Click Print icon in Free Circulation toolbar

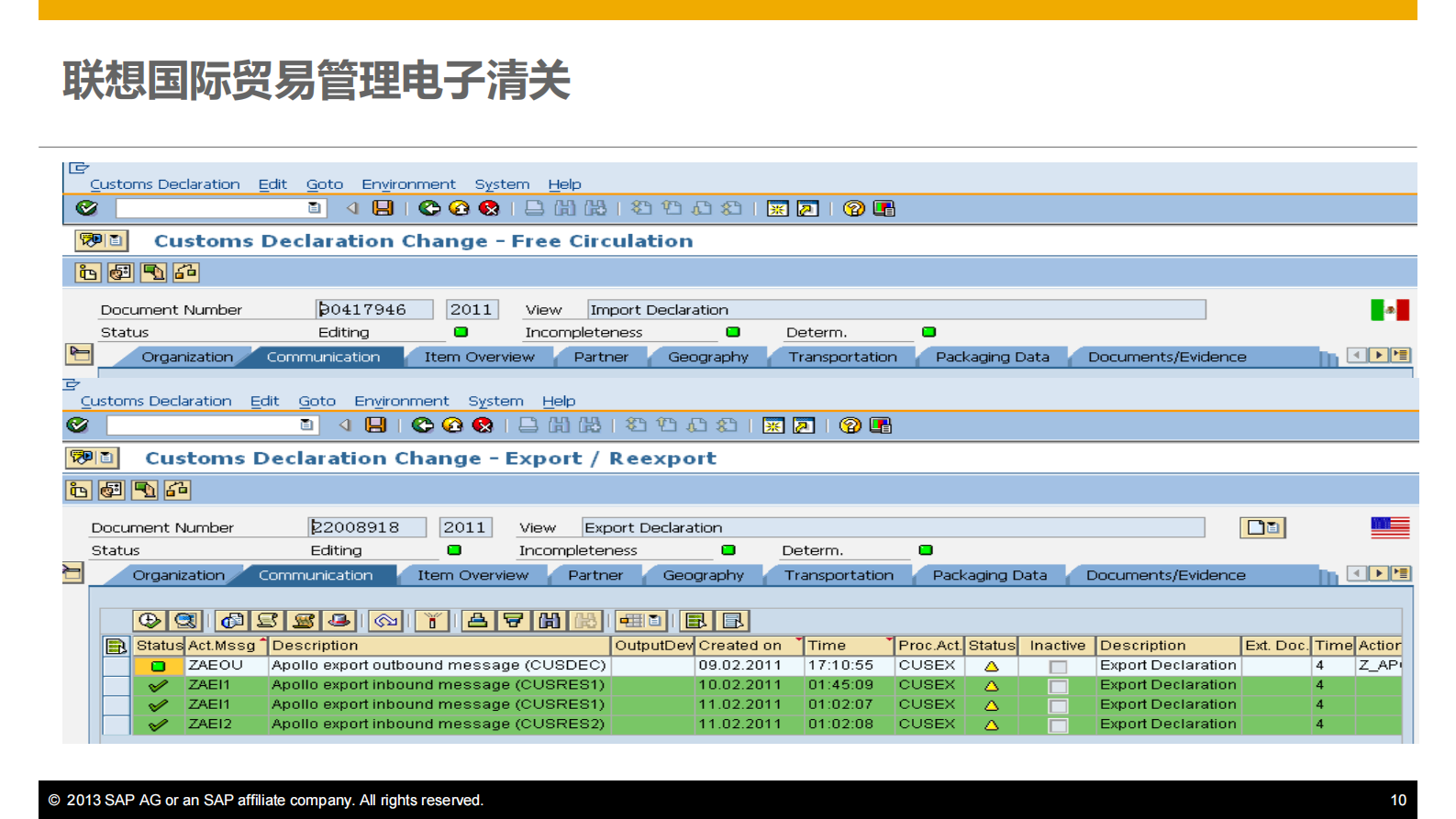point(534,208)
